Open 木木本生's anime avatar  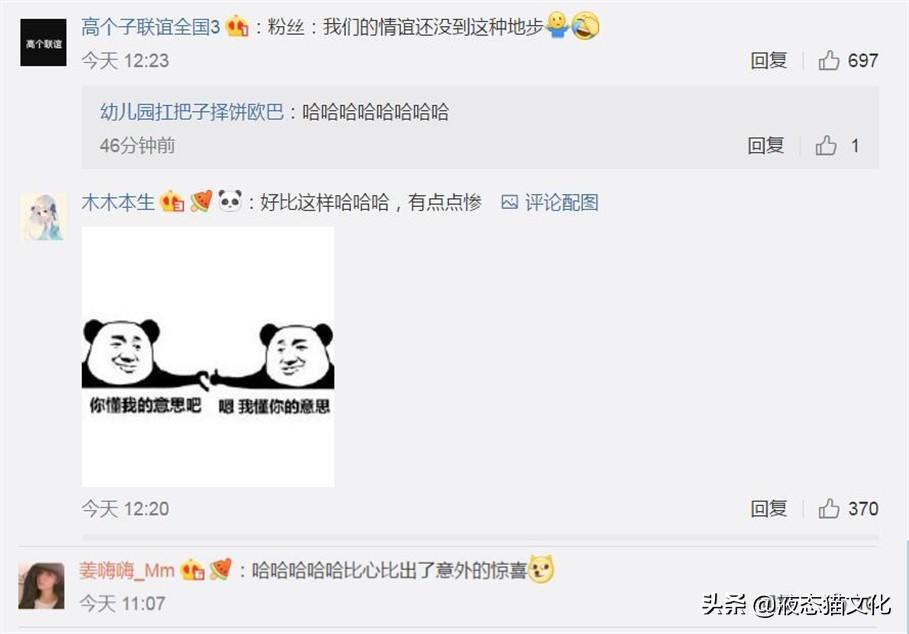click(43, 217)
